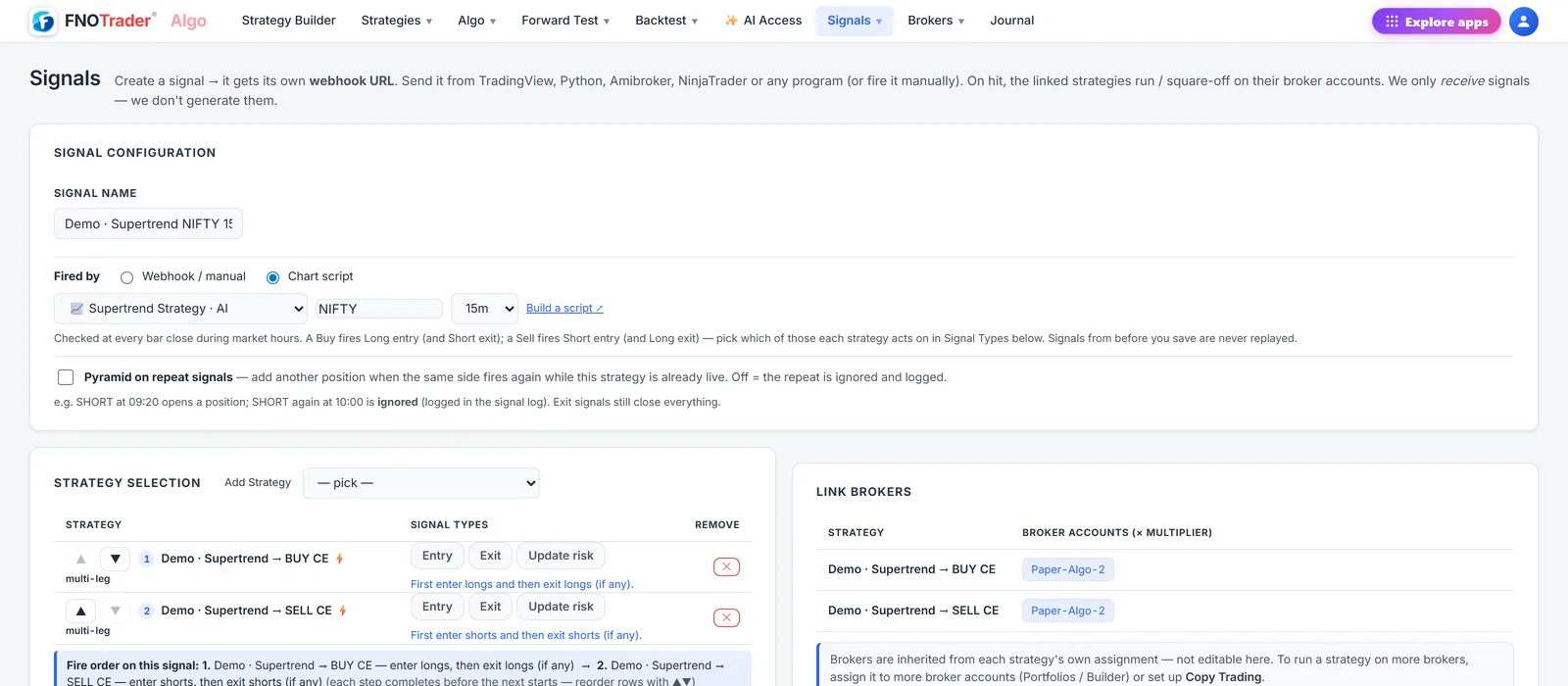Toggle Entry signal type for SELL CE

point(437,607)
